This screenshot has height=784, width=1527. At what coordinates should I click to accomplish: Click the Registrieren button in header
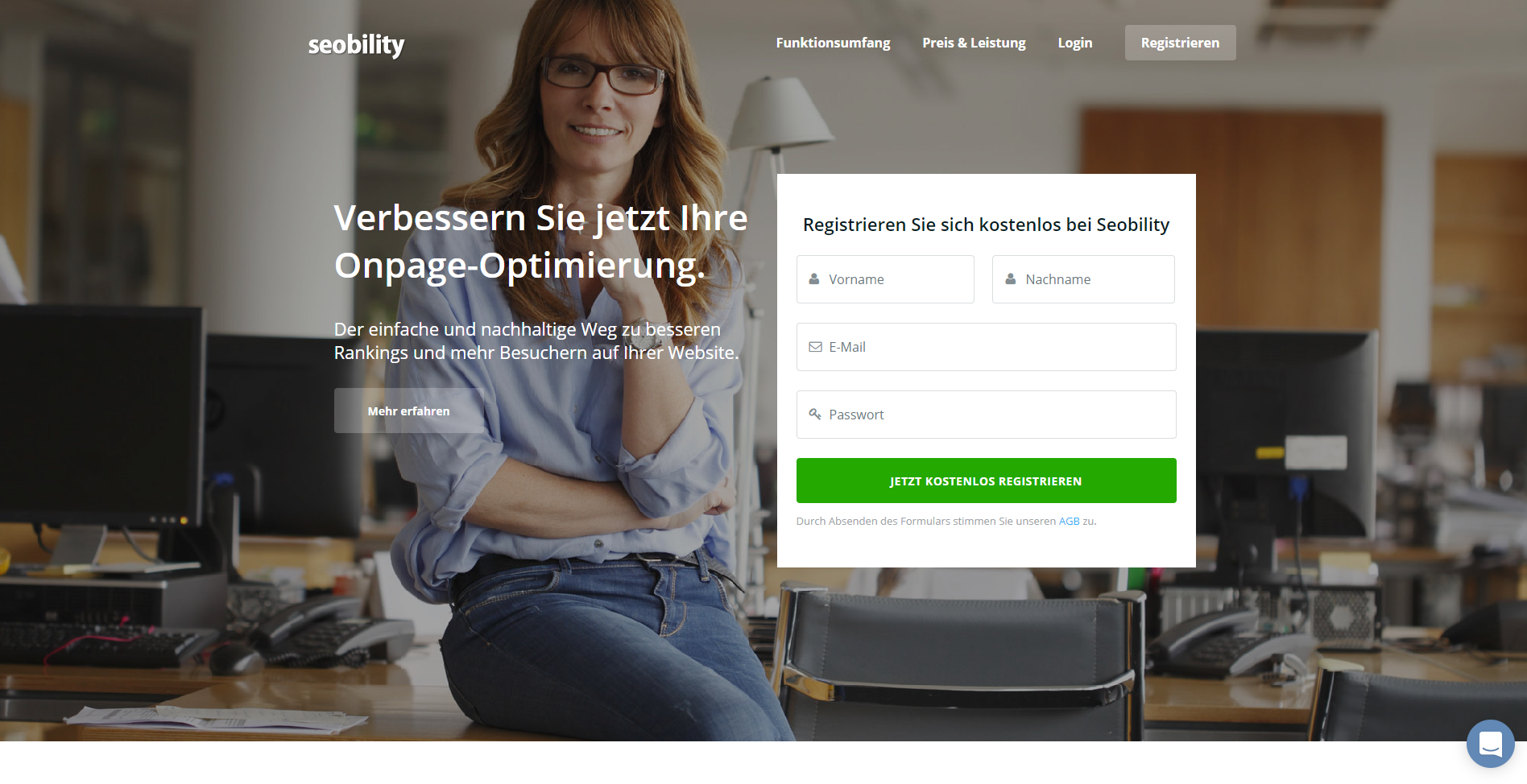coord(1180,43)
